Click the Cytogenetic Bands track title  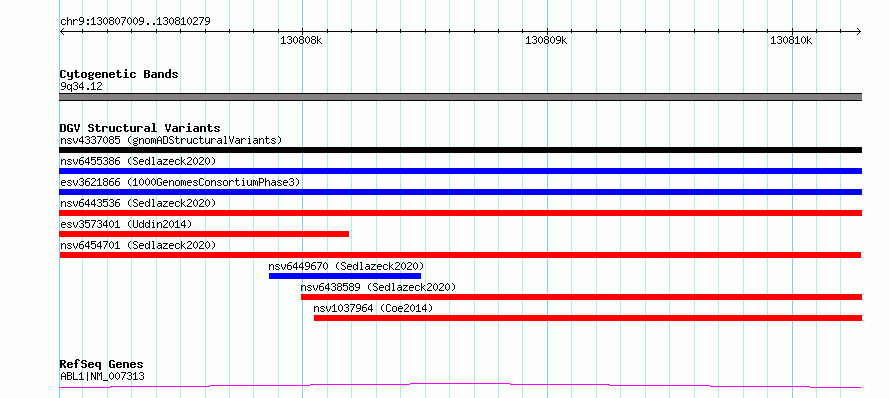point(119,74)
